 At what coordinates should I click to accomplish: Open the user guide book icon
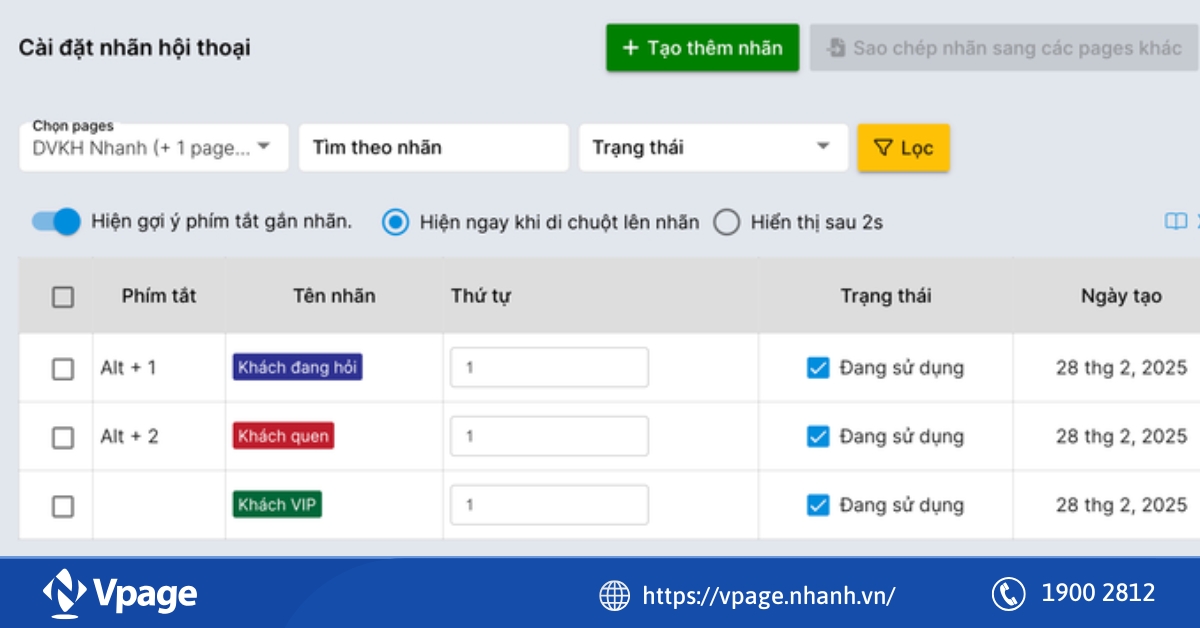click(x=1176, y=220)
